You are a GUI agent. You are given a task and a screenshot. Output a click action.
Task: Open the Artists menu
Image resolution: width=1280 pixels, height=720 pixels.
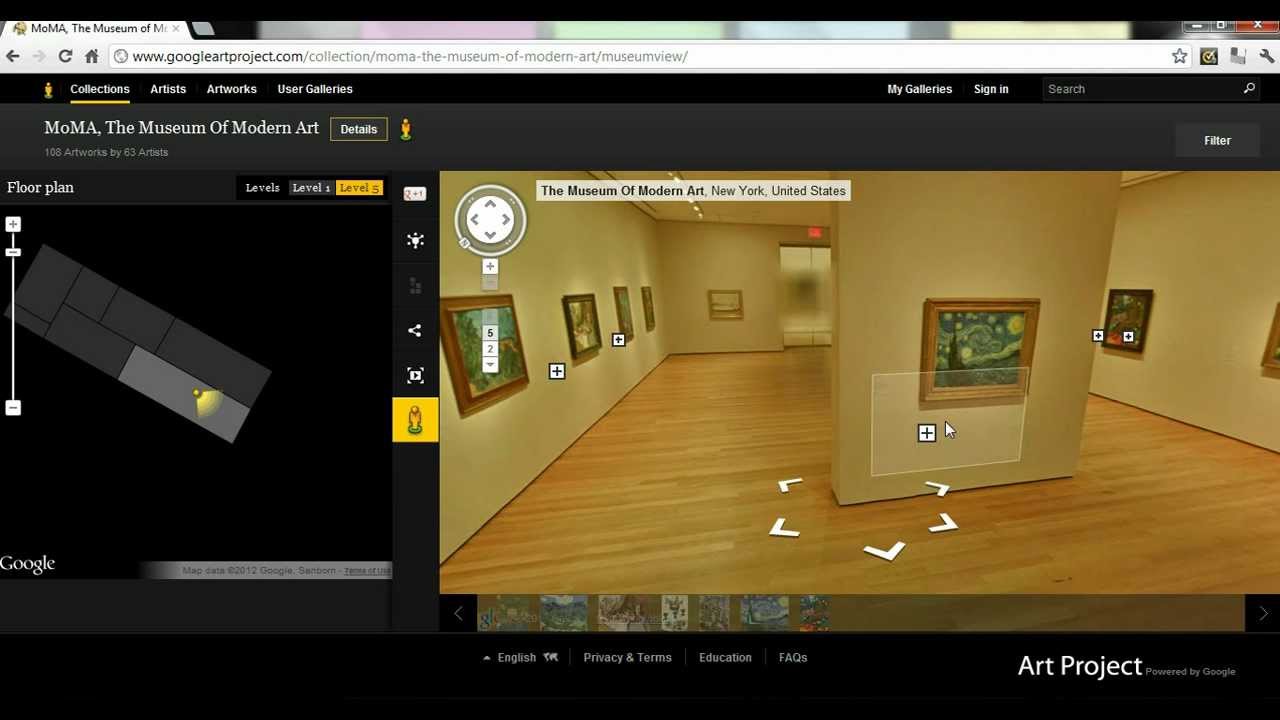pyautogui.click(x=168, y=89)
